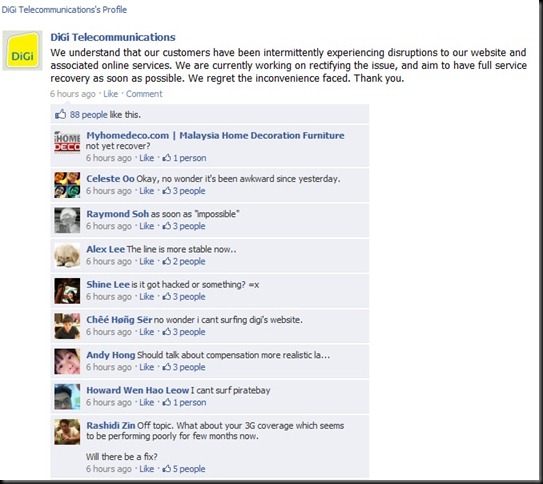Open Alex Lee's puppy profile picture
Viewport: 543px width, 484px height.
(67, 256)
